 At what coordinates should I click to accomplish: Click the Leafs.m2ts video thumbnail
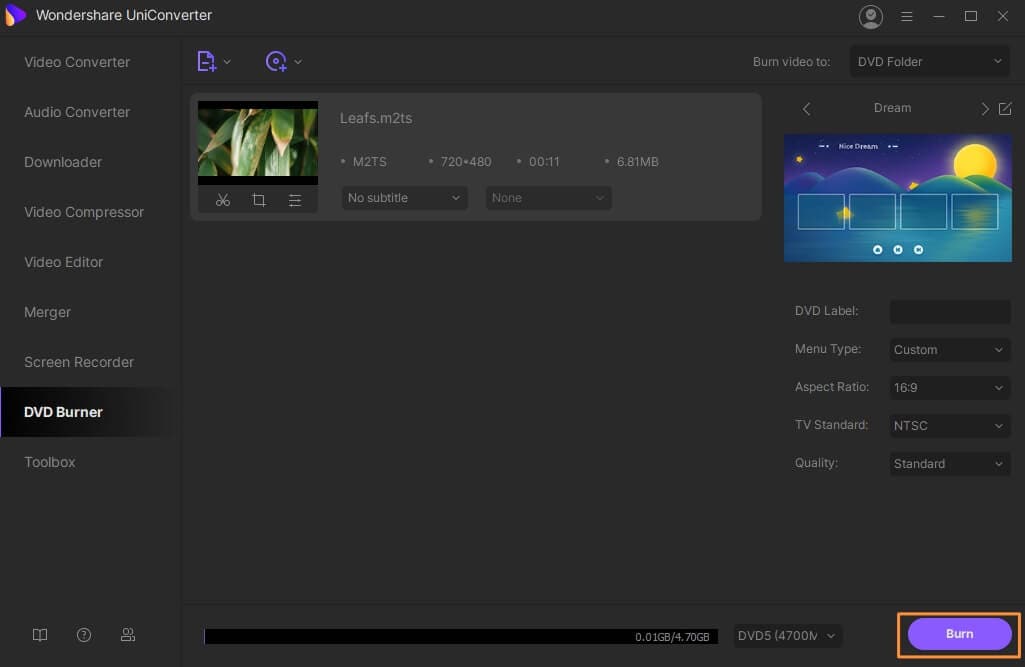click(258, 143)
